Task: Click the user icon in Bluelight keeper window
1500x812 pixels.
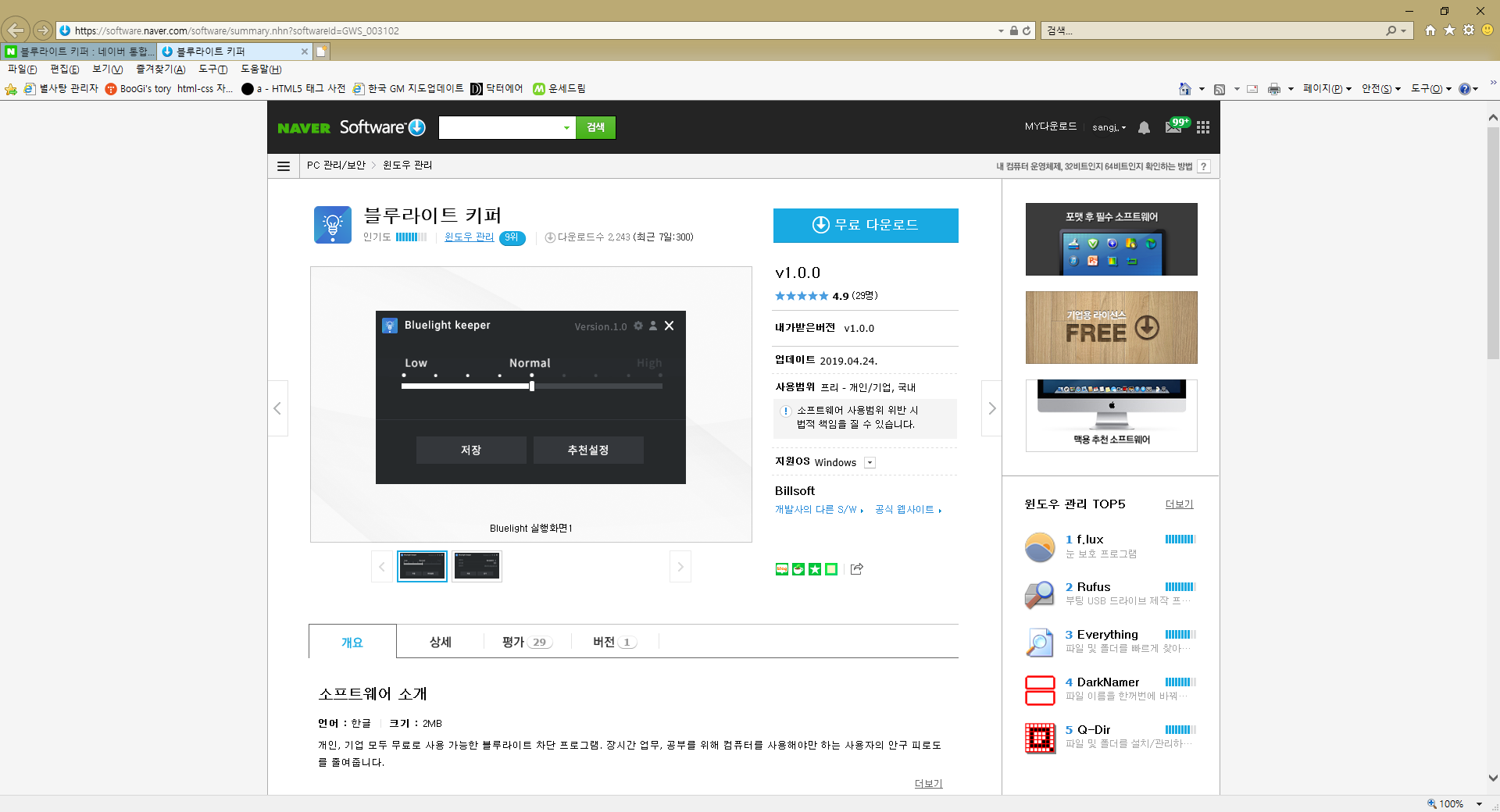Action: click(x=653, y=326)
